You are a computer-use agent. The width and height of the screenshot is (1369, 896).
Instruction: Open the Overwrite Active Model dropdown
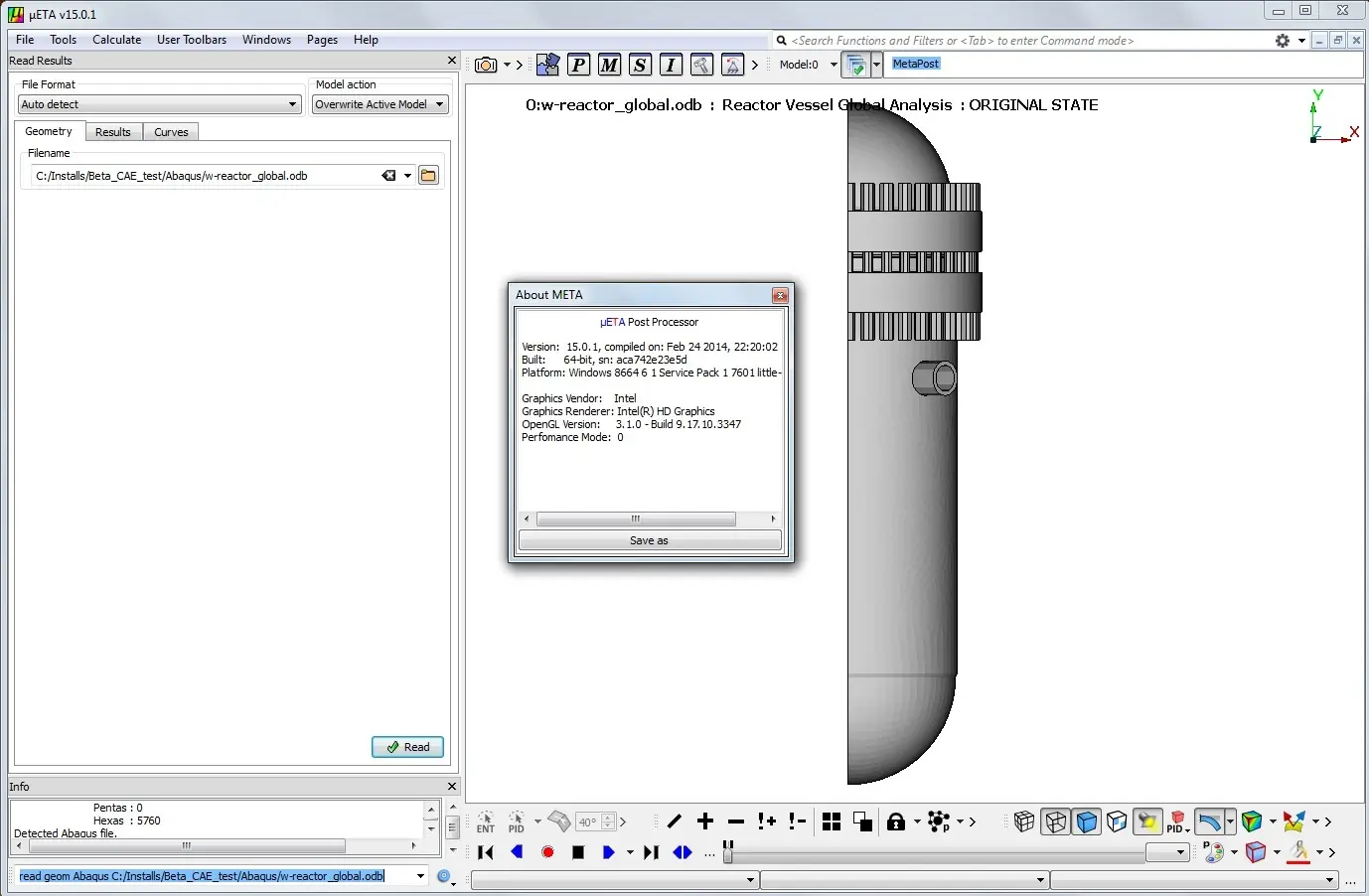380,104
